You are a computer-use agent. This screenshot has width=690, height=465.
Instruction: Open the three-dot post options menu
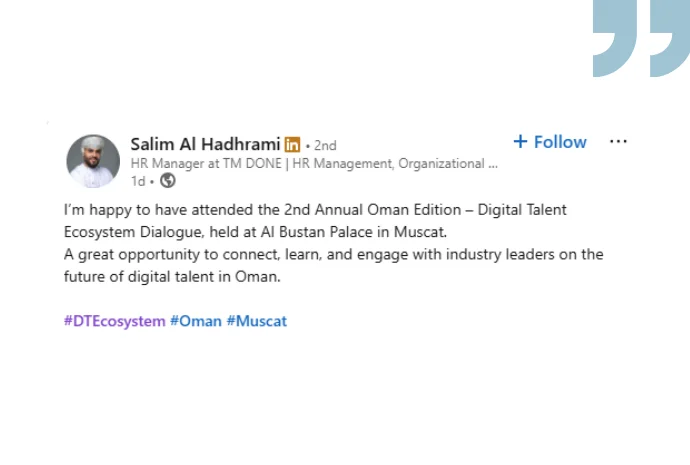point(618,142)
